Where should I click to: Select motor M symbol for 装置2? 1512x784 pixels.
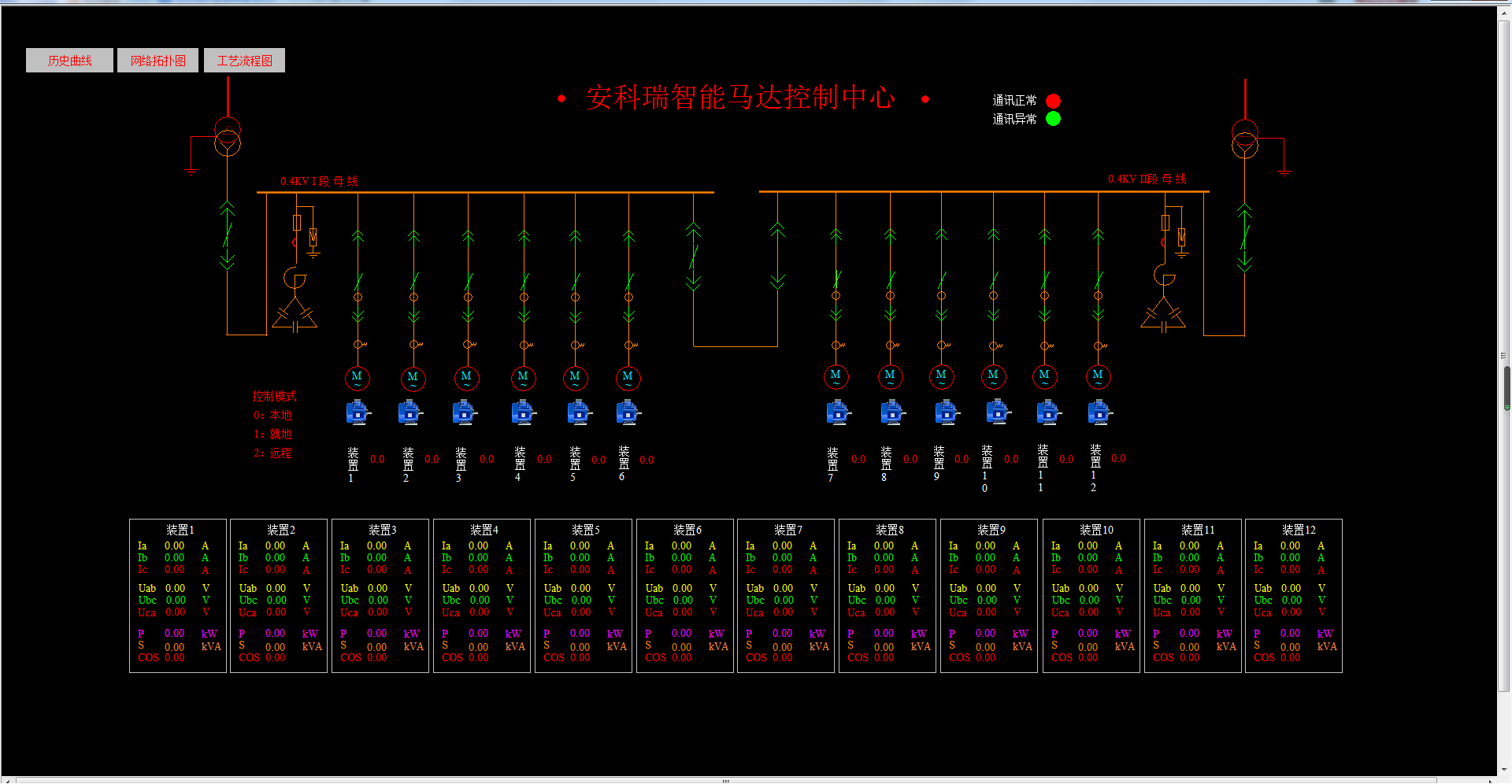(x=413, y=379)
